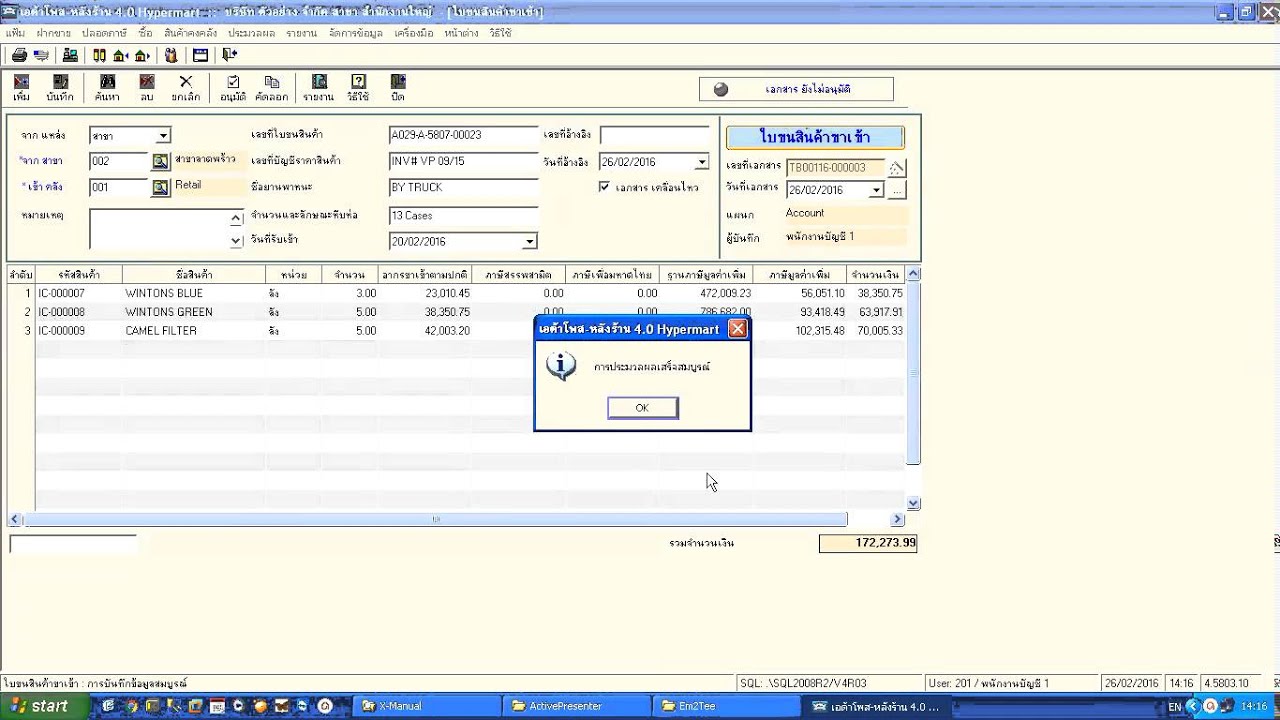1280x720 pixels.
Task: Click the house icon with left-pointing arrow
Action: (120, 55)
